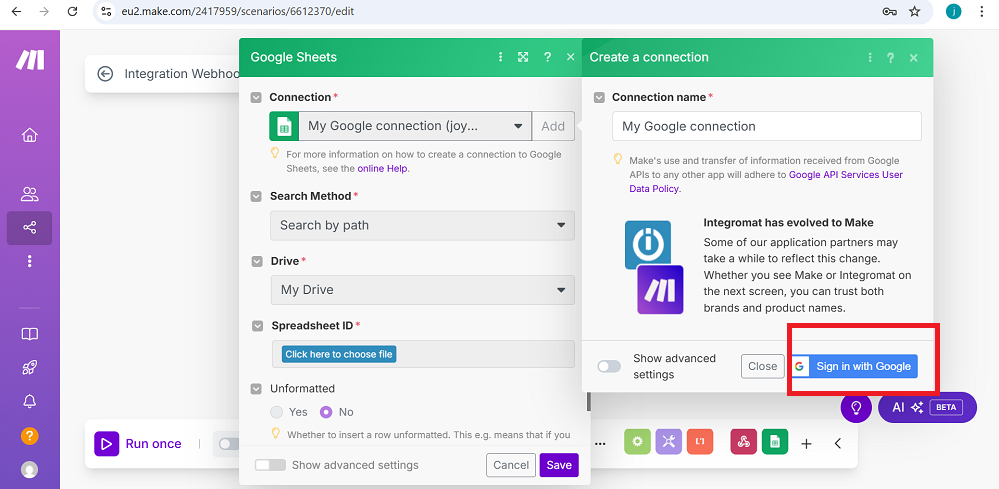Screen dimensions: 999x489
Task: Save the Google Sheets module settings
Action: 559,465
